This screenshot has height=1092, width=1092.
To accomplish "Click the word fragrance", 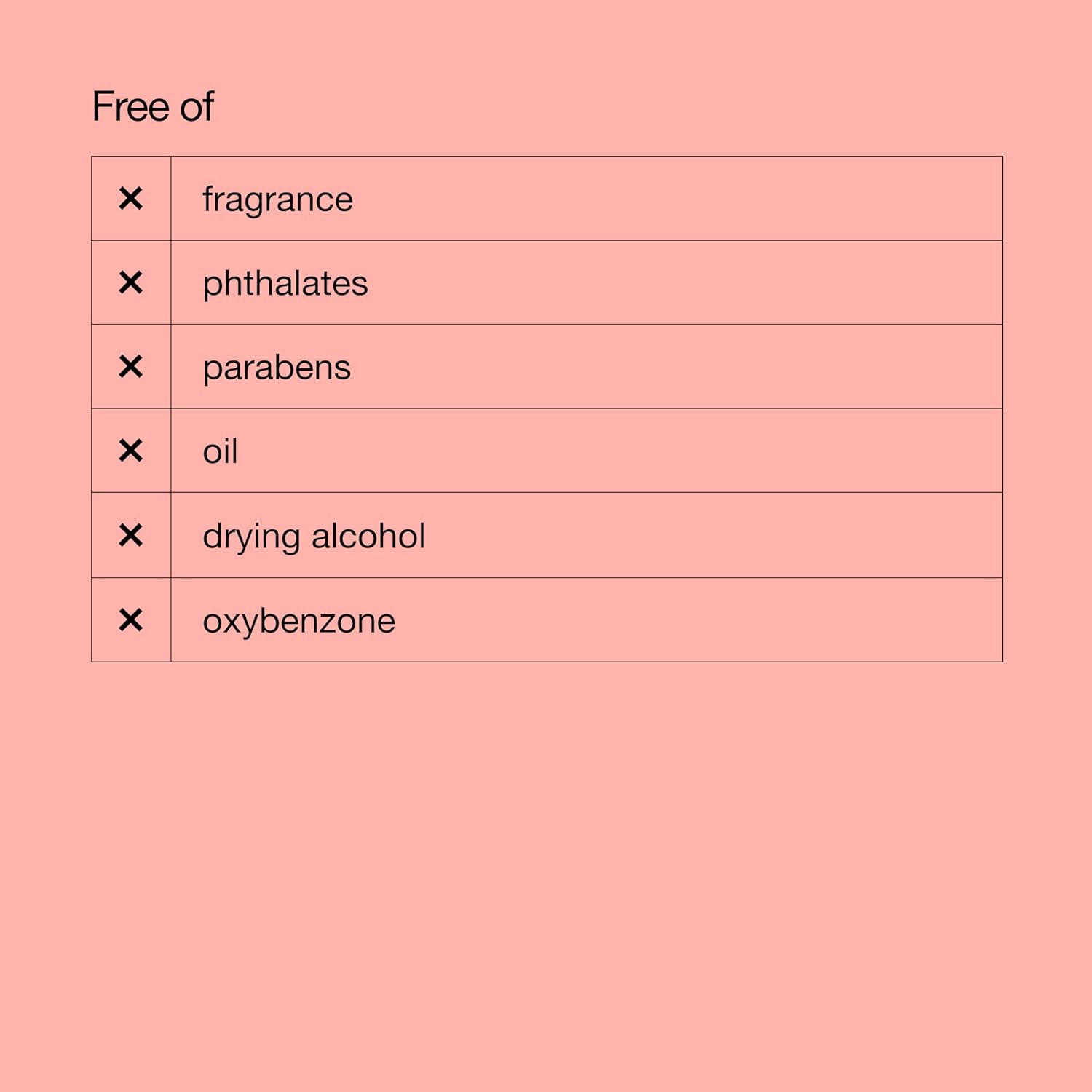I will tap(277, 199).
